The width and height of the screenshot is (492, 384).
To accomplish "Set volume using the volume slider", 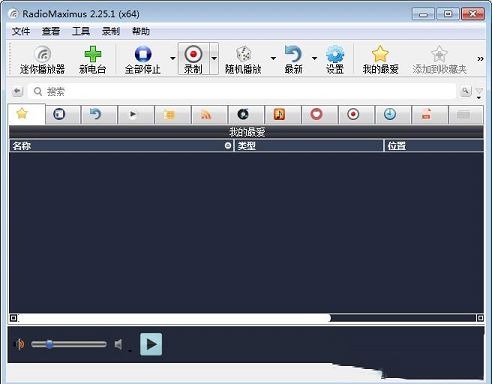I will pos(69,344).
